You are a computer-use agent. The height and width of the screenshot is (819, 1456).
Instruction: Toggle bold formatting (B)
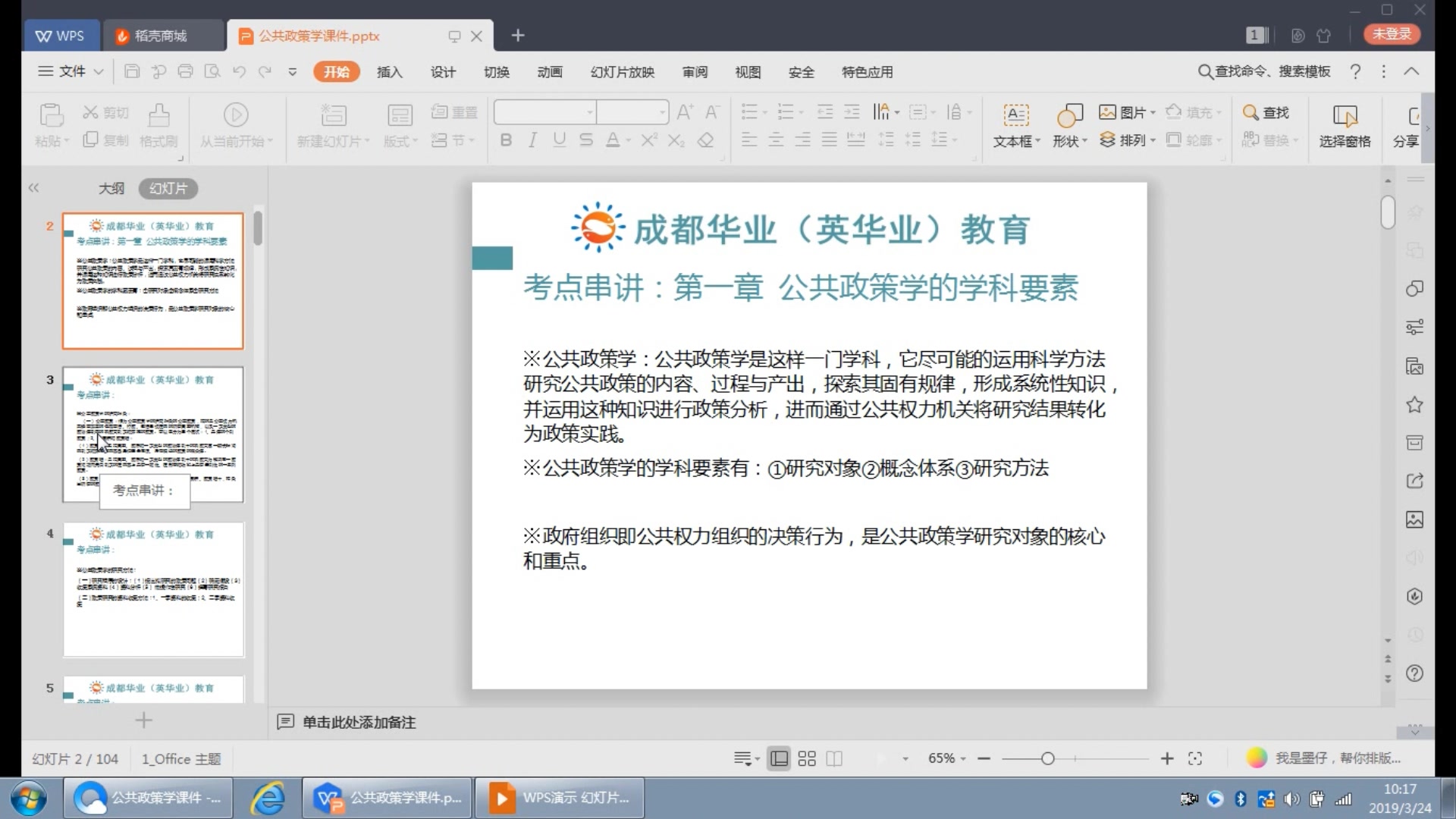[x=506, y=140]
